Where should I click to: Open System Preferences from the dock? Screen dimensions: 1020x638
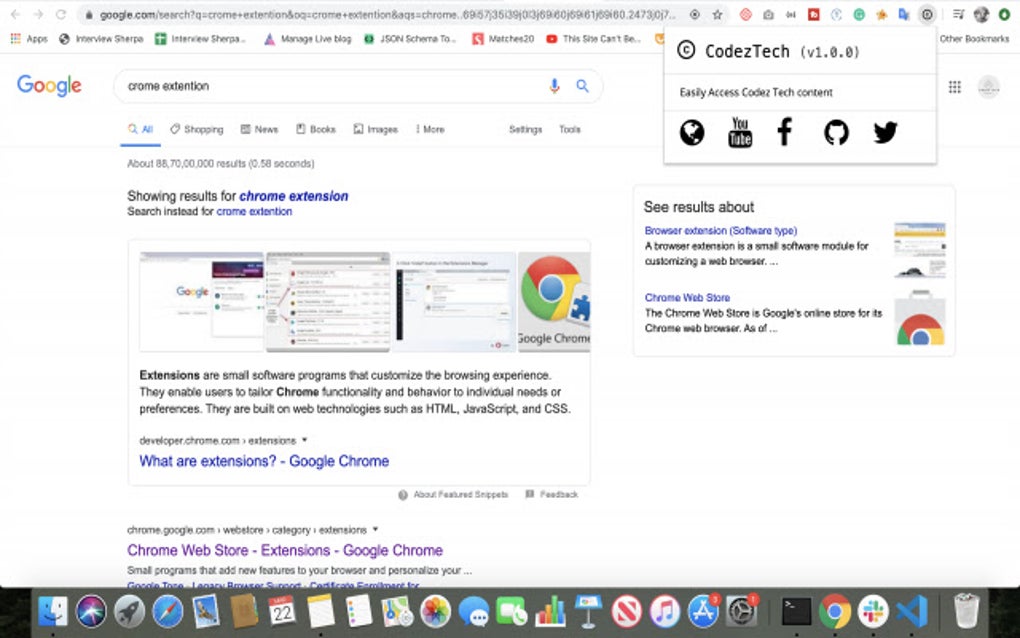point(742,611)
